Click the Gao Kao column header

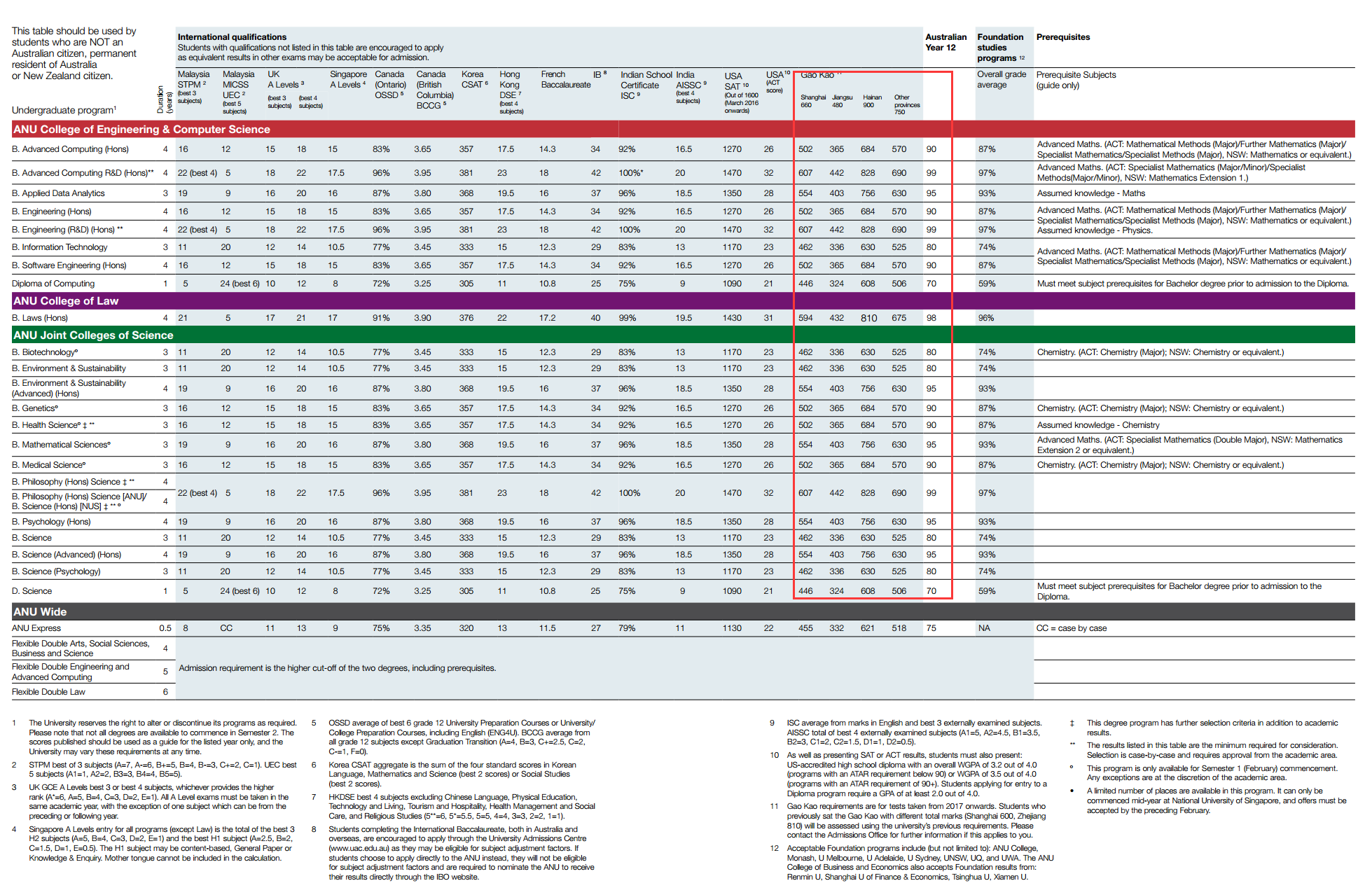817,75
